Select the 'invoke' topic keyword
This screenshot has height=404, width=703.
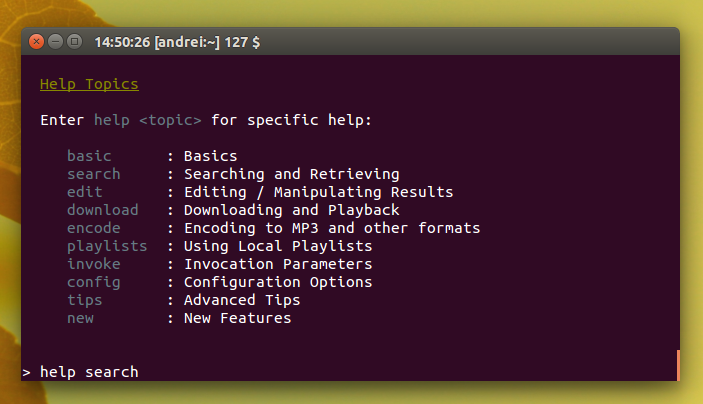pyautogui.click(x=93, y=264)
